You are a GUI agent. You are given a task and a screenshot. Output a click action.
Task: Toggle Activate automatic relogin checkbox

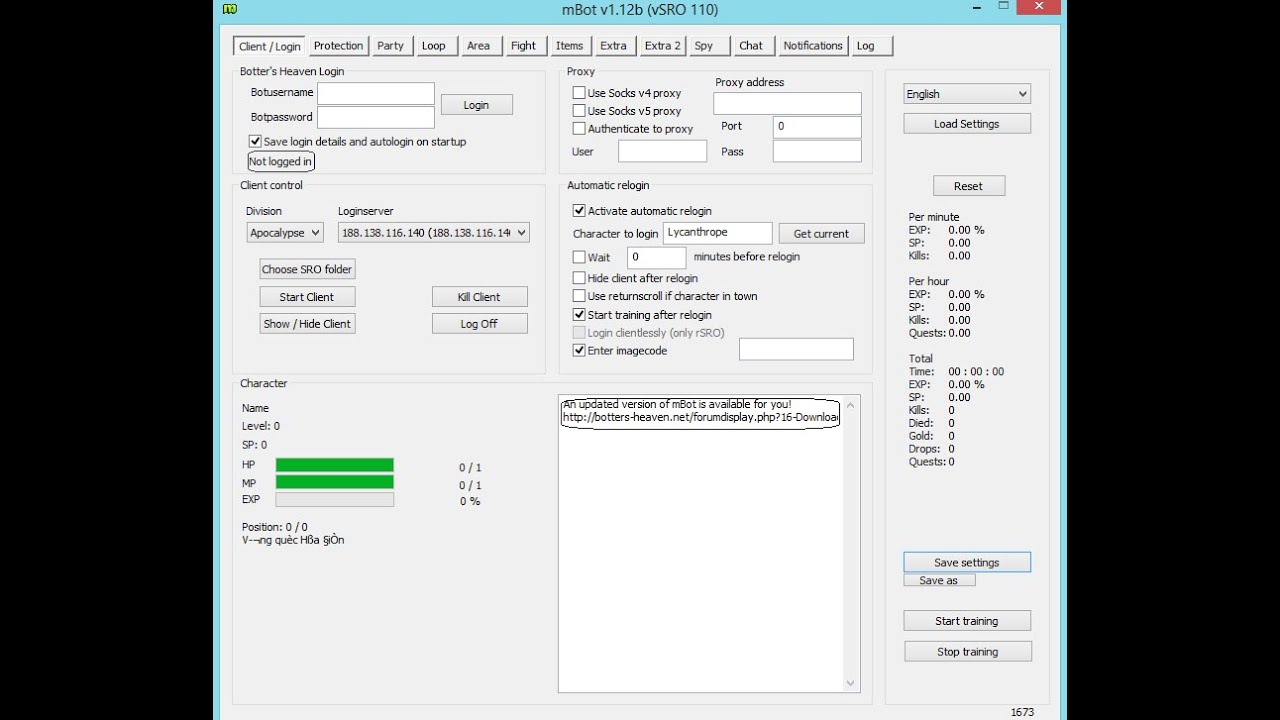[579, 211]
